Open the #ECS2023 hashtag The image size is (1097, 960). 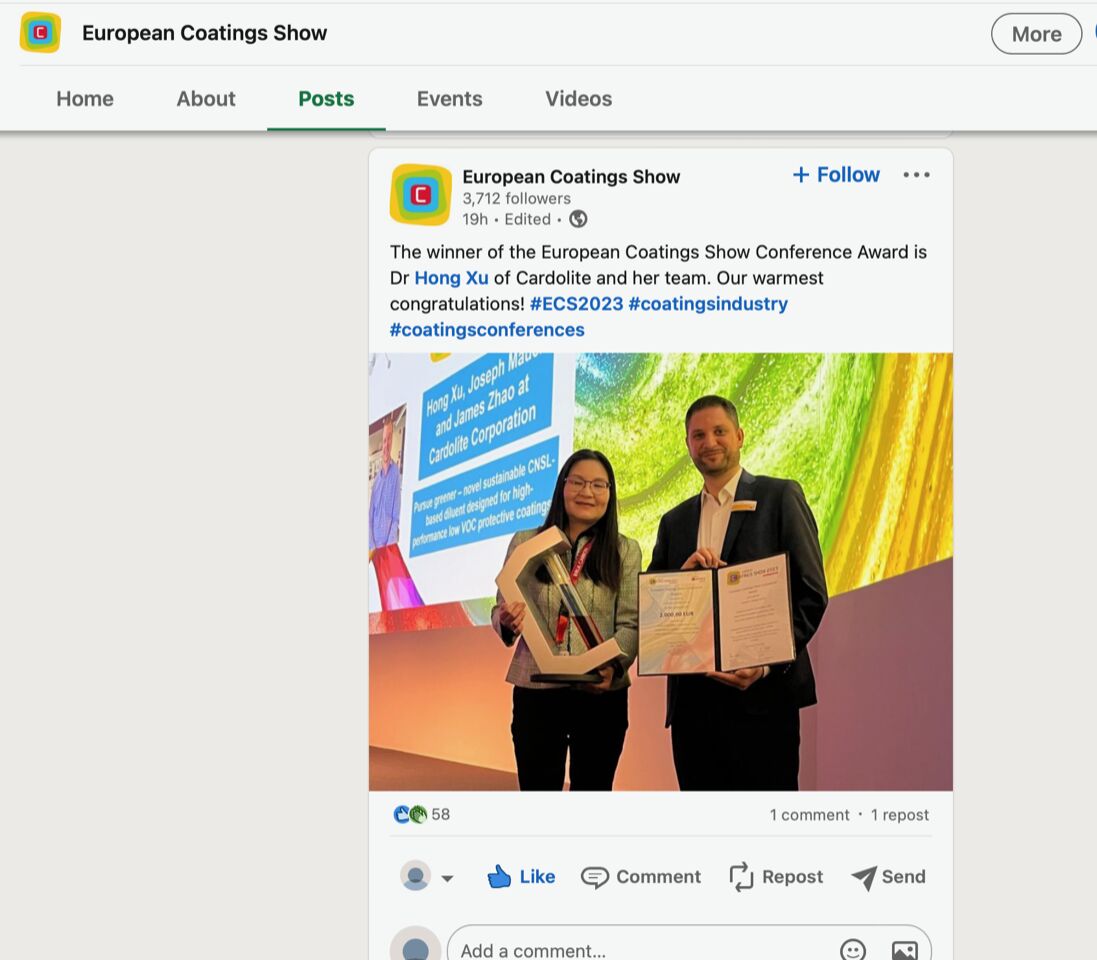click(x=576, y=304)
